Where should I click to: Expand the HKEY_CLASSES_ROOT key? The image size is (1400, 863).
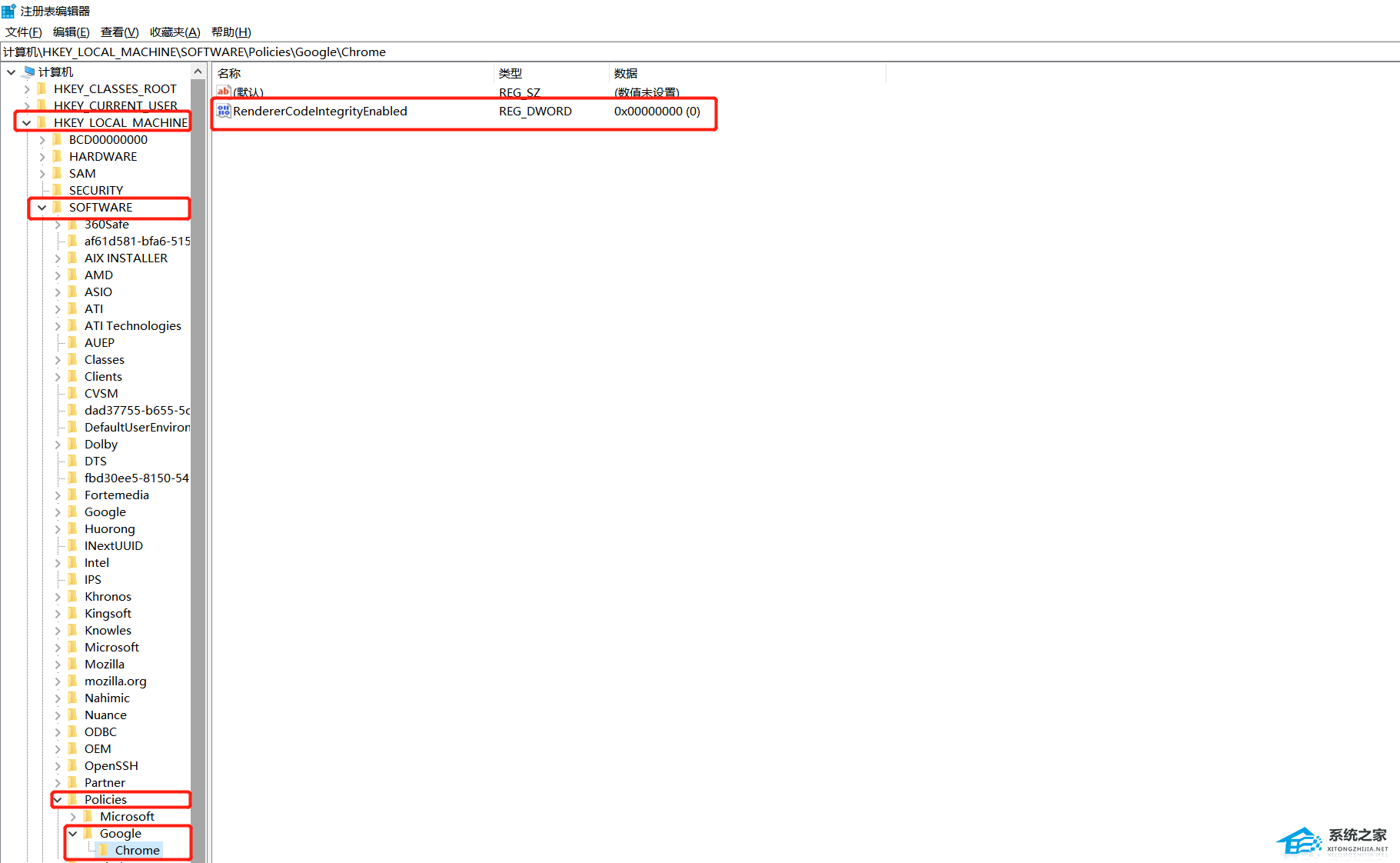point(27,88)
